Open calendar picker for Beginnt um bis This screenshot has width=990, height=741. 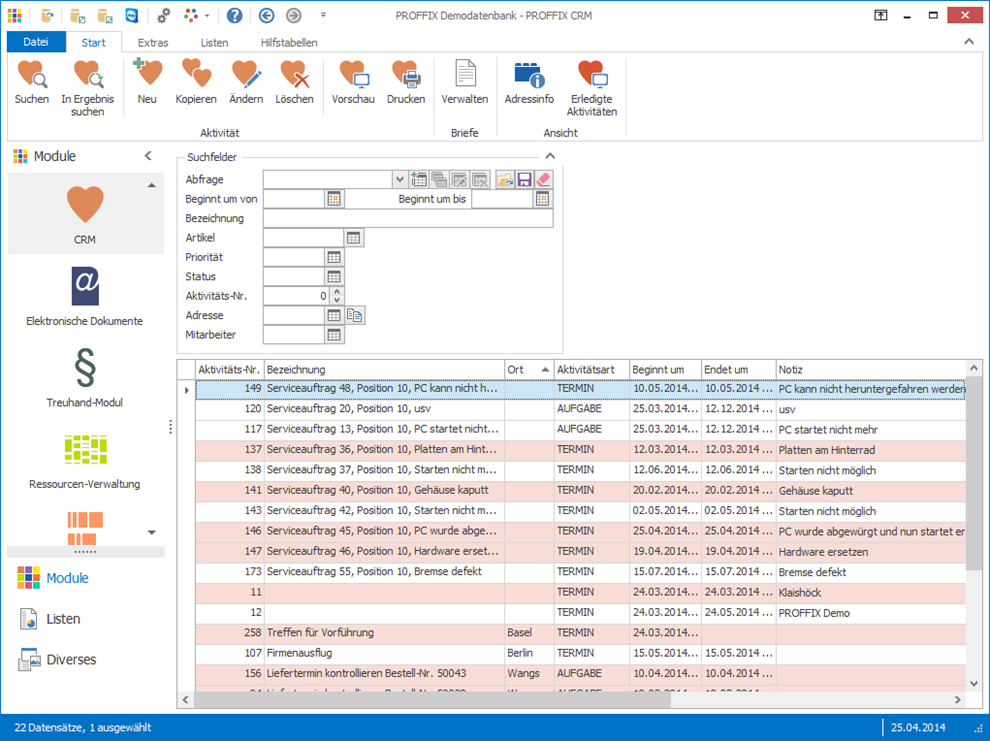tap(542, 199)
